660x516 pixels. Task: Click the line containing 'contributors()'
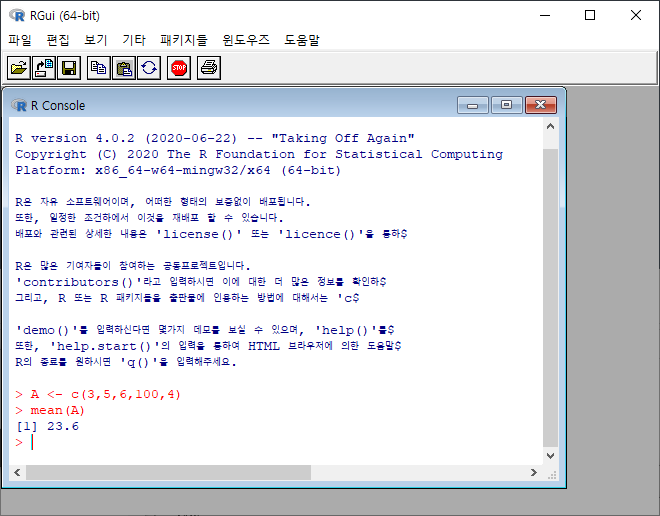pyautogui.click(x=201, y=282)
